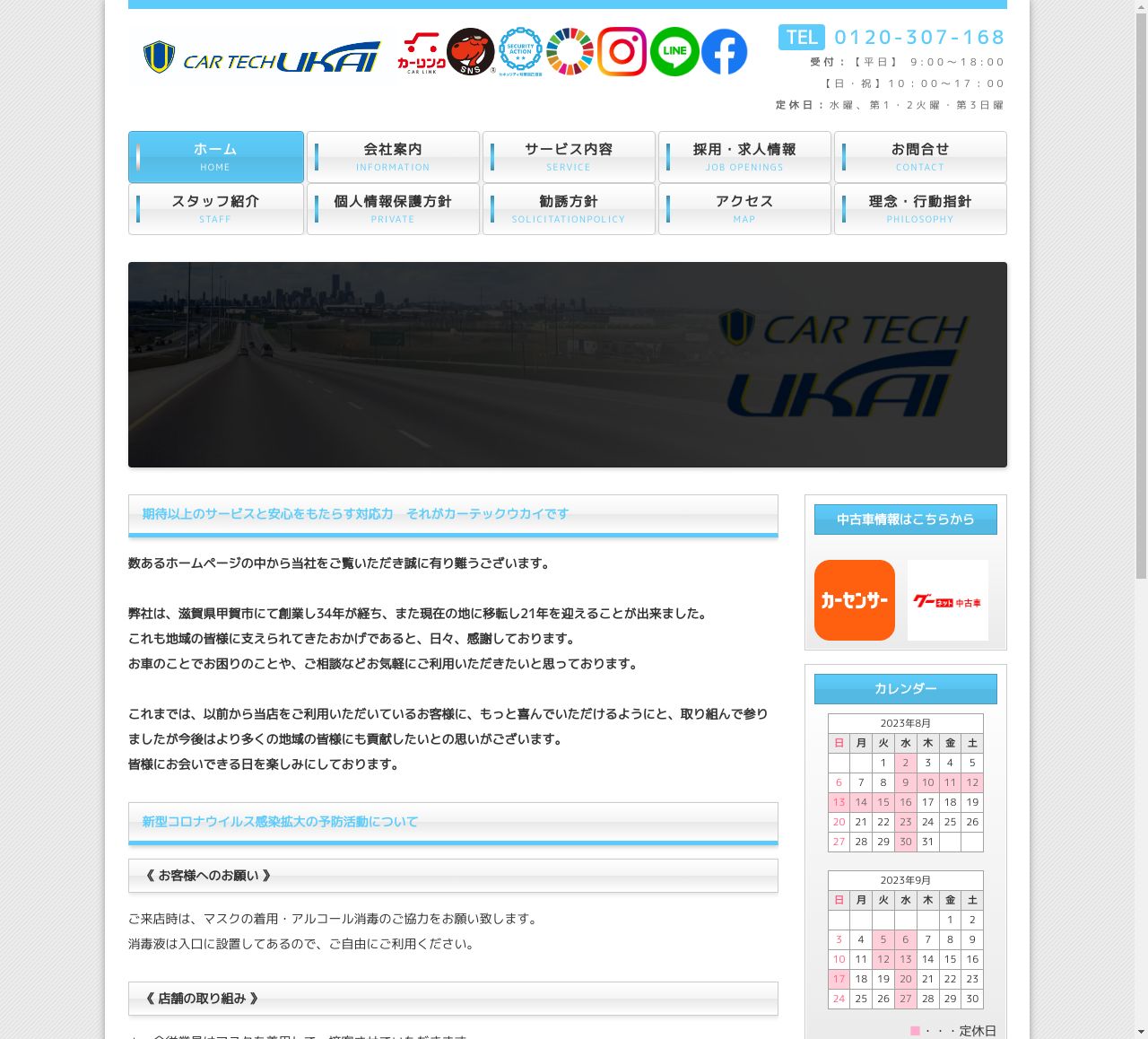This screenshot has height=1039, width=1148.
Task: Open the Carsensor used car banner
Action: click(x=854, y=600)
